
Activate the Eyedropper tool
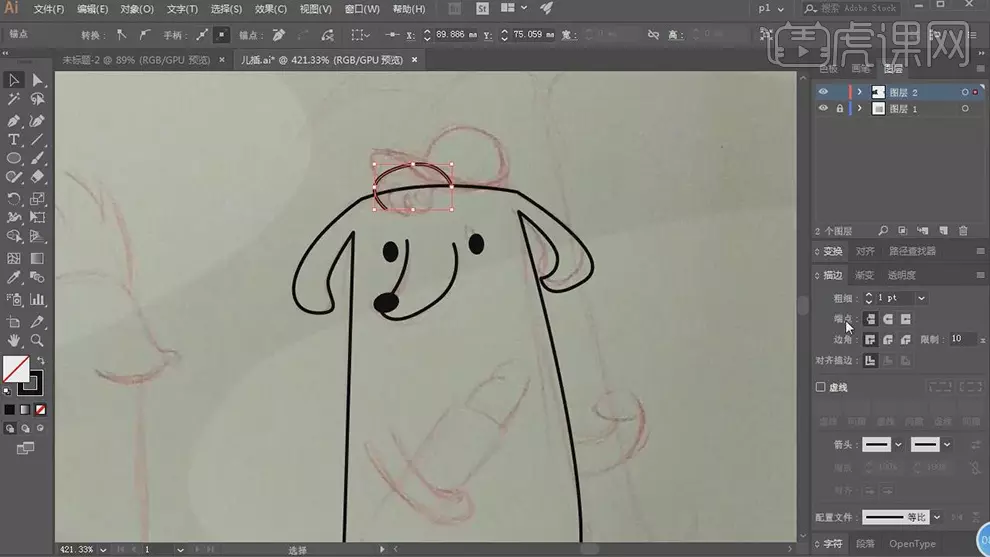coord(14,278)
